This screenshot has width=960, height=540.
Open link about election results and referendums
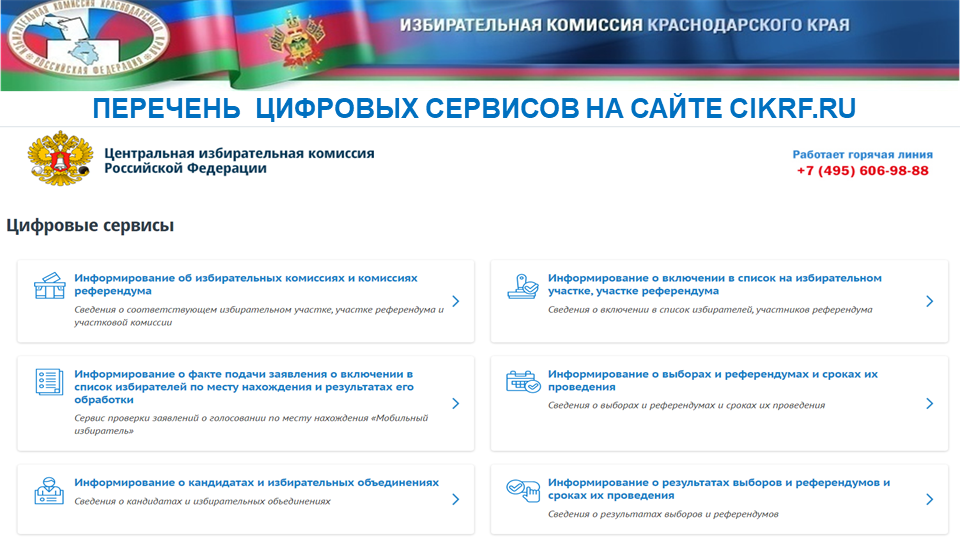718,488
